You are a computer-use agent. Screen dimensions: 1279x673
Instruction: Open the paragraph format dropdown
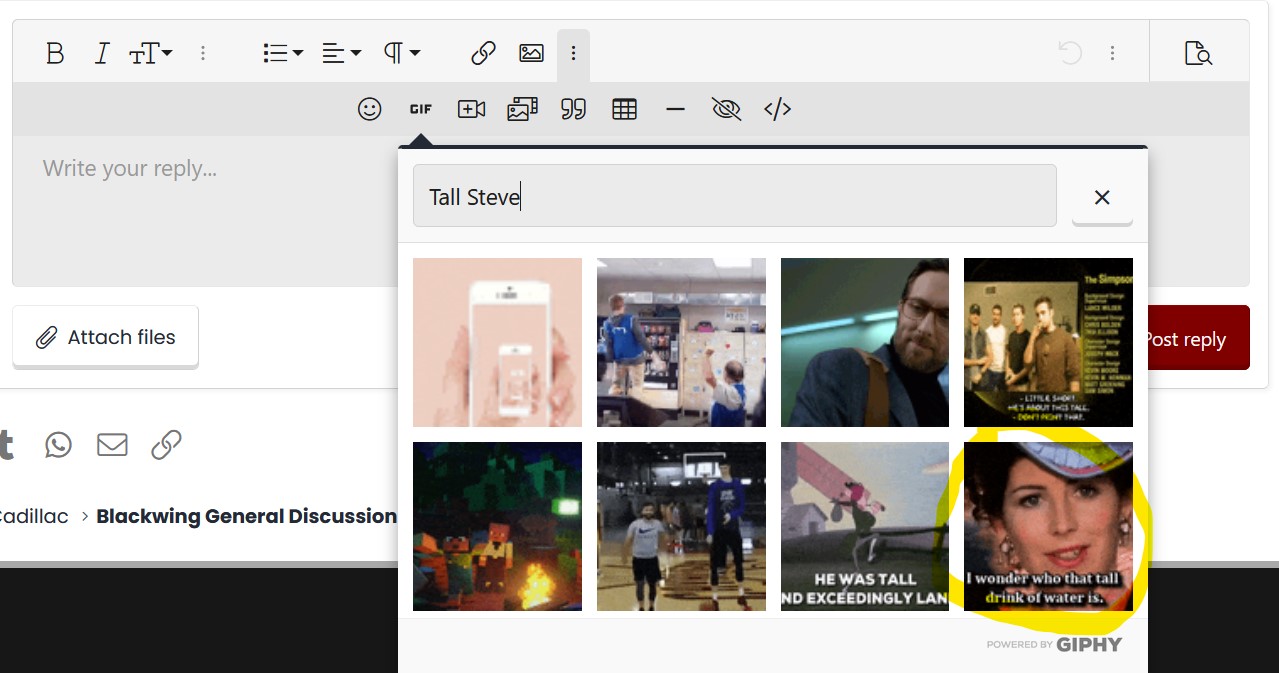401,54
